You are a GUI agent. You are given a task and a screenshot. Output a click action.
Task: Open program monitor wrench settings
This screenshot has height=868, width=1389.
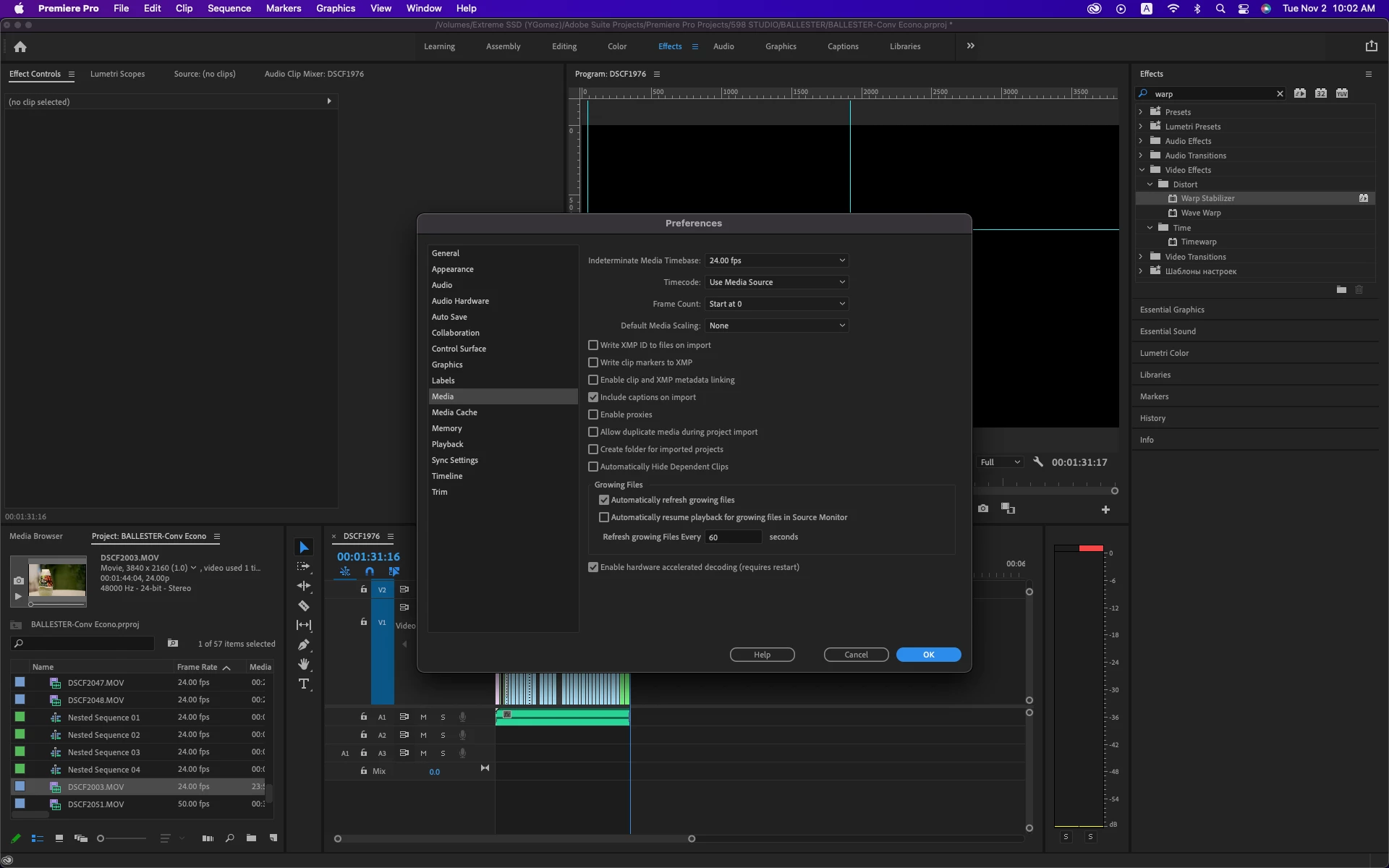tap(1038, 462)
